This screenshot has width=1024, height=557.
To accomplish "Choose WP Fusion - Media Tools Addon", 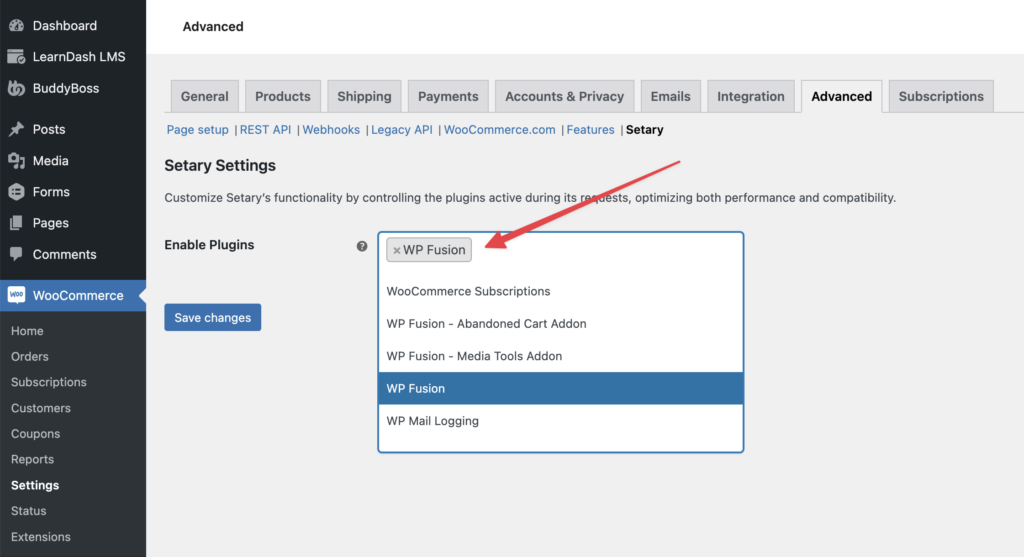I will click(560, 356).
